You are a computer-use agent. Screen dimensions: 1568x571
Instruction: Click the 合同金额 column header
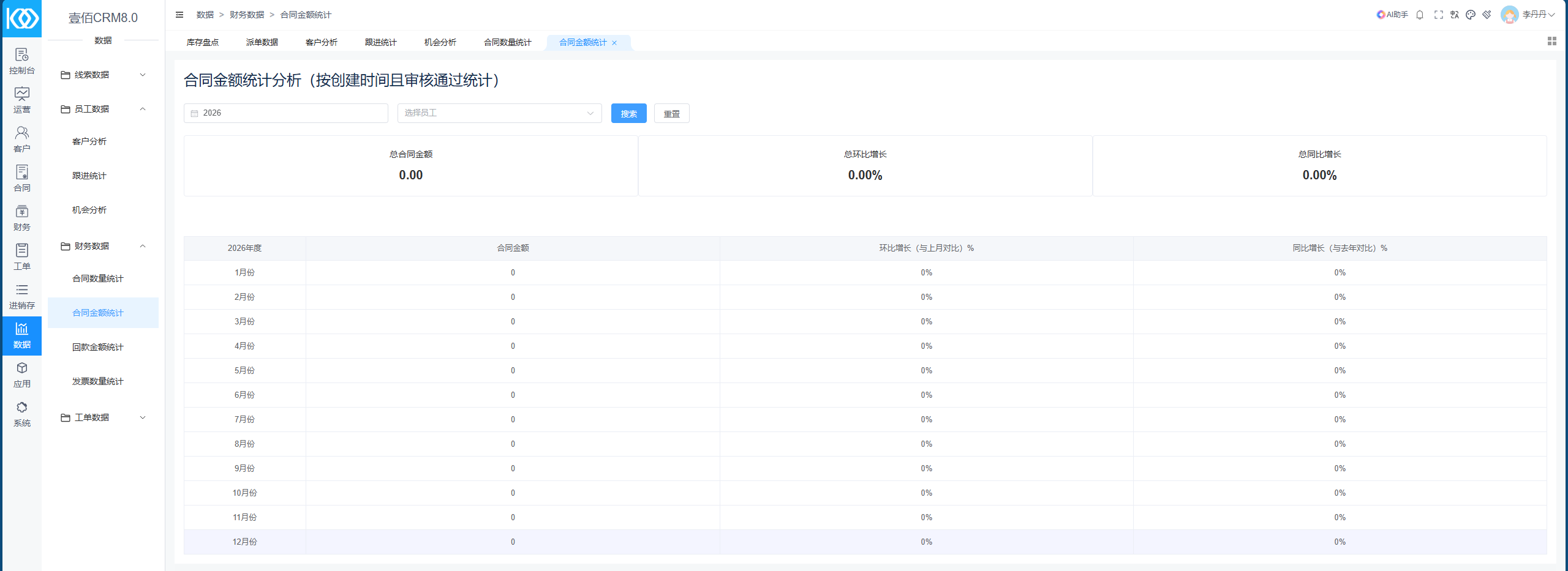coord(513,248)
